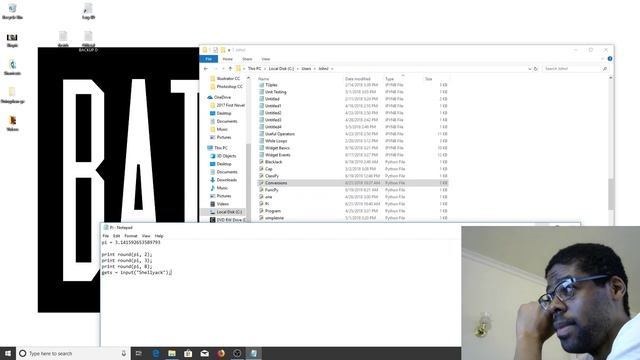Select the Cap Python file
This screenshot has height=360, width=640.
269,169
